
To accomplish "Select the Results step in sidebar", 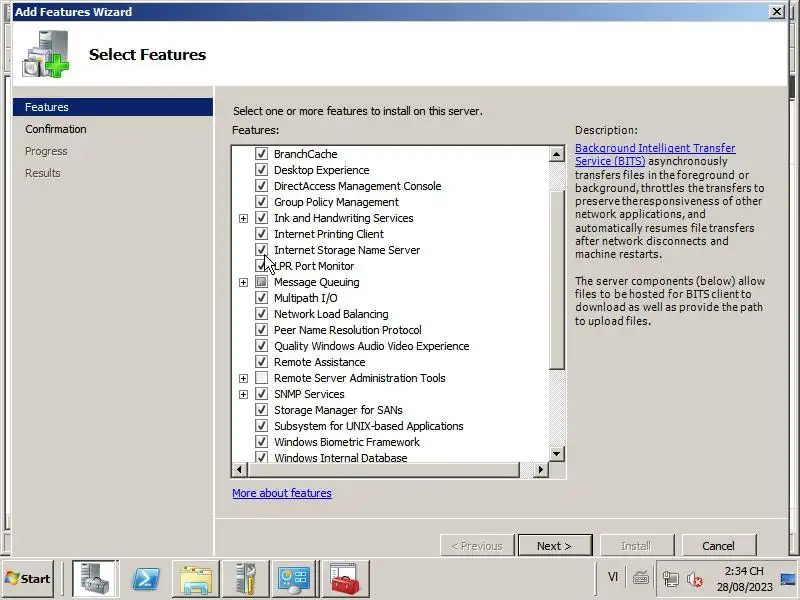I will (42, 173).
